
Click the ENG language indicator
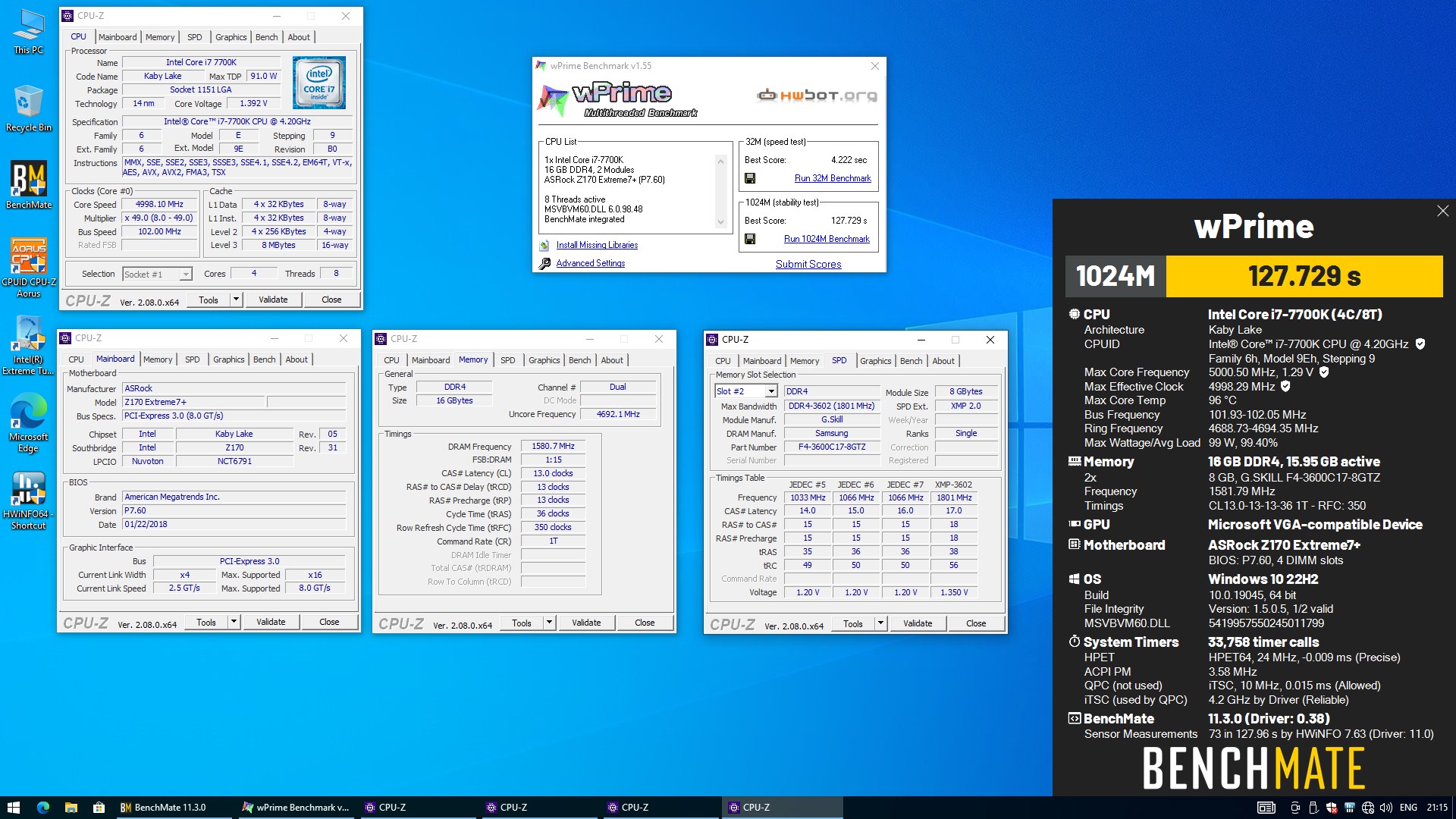click(1408, 808)
